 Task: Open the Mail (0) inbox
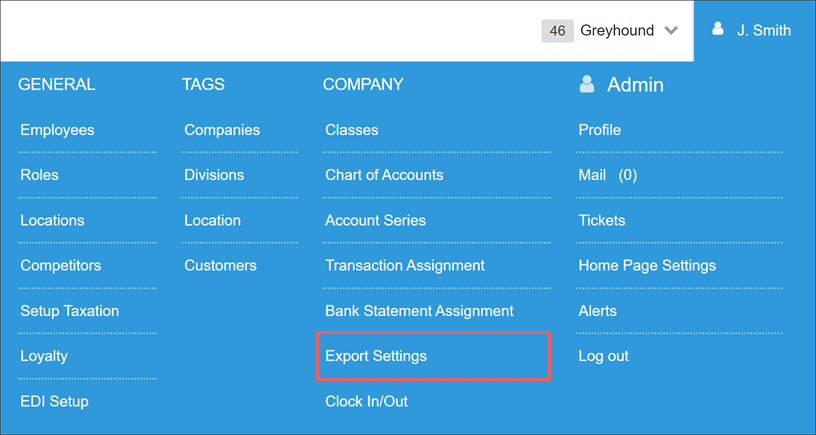tap(608, 175)
